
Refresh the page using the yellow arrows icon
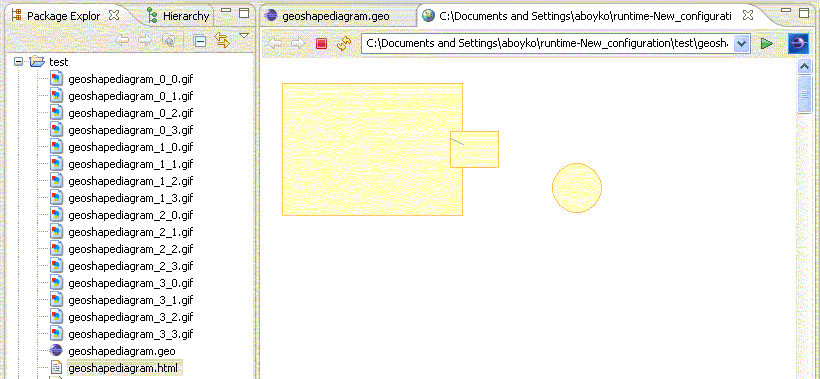[x=343, y=43]
